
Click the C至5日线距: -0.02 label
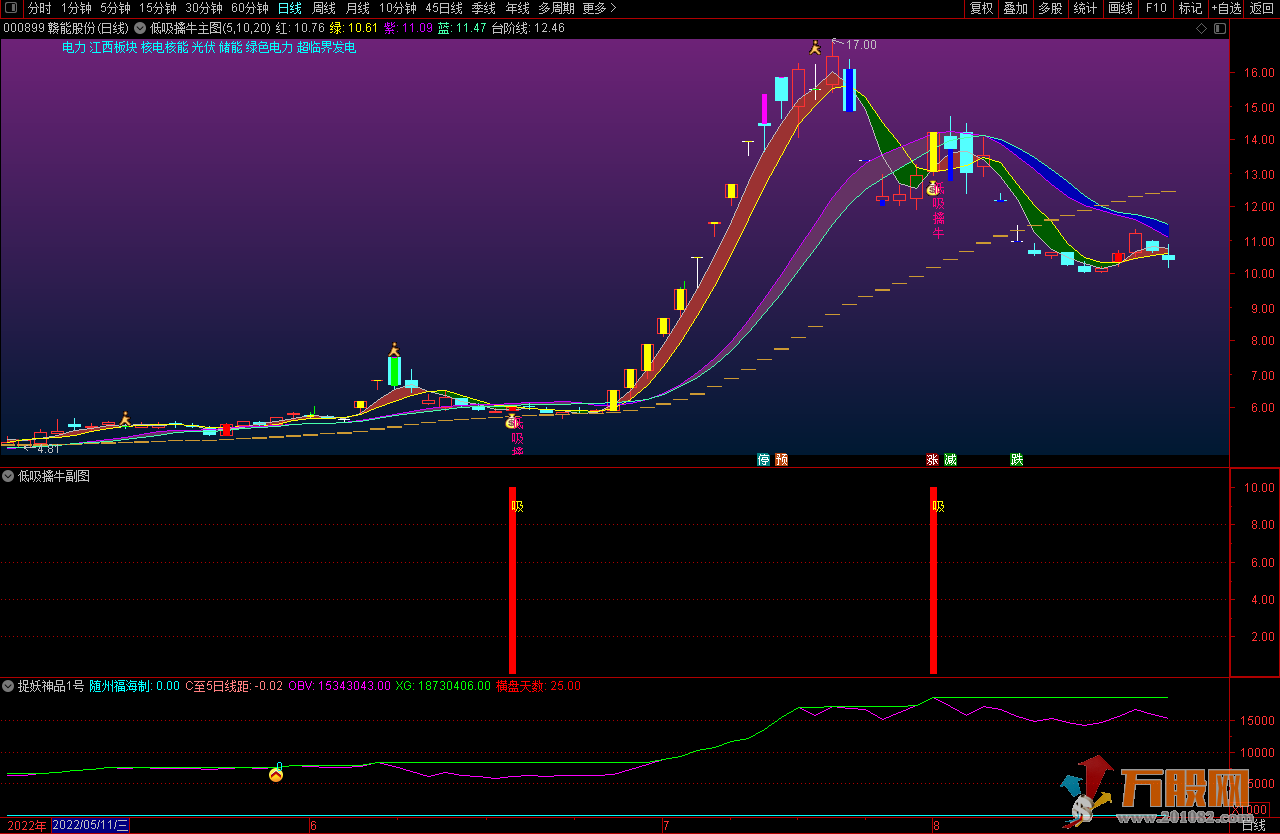click(x=234, y=686)
